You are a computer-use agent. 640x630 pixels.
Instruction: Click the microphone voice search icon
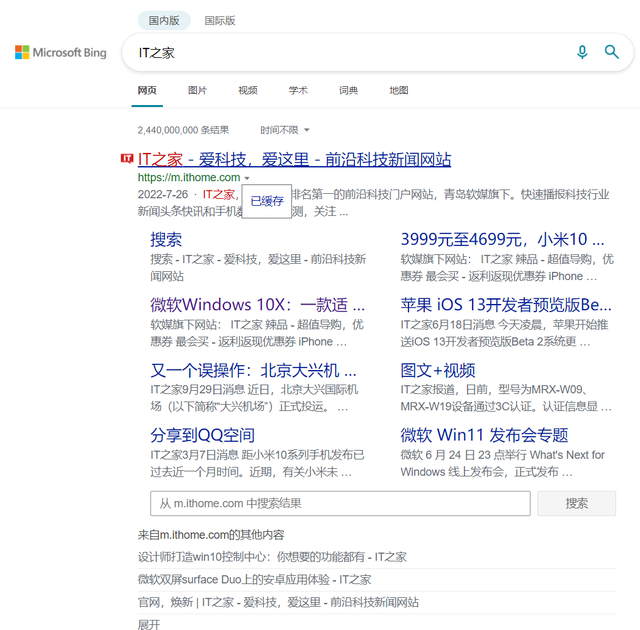coord(582,52)
